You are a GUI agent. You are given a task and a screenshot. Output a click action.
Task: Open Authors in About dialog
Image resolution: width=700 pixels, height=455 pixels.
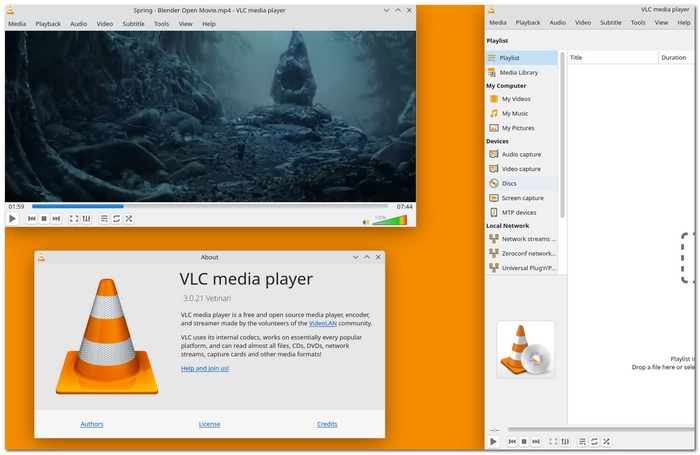click(x=92, y=424)
